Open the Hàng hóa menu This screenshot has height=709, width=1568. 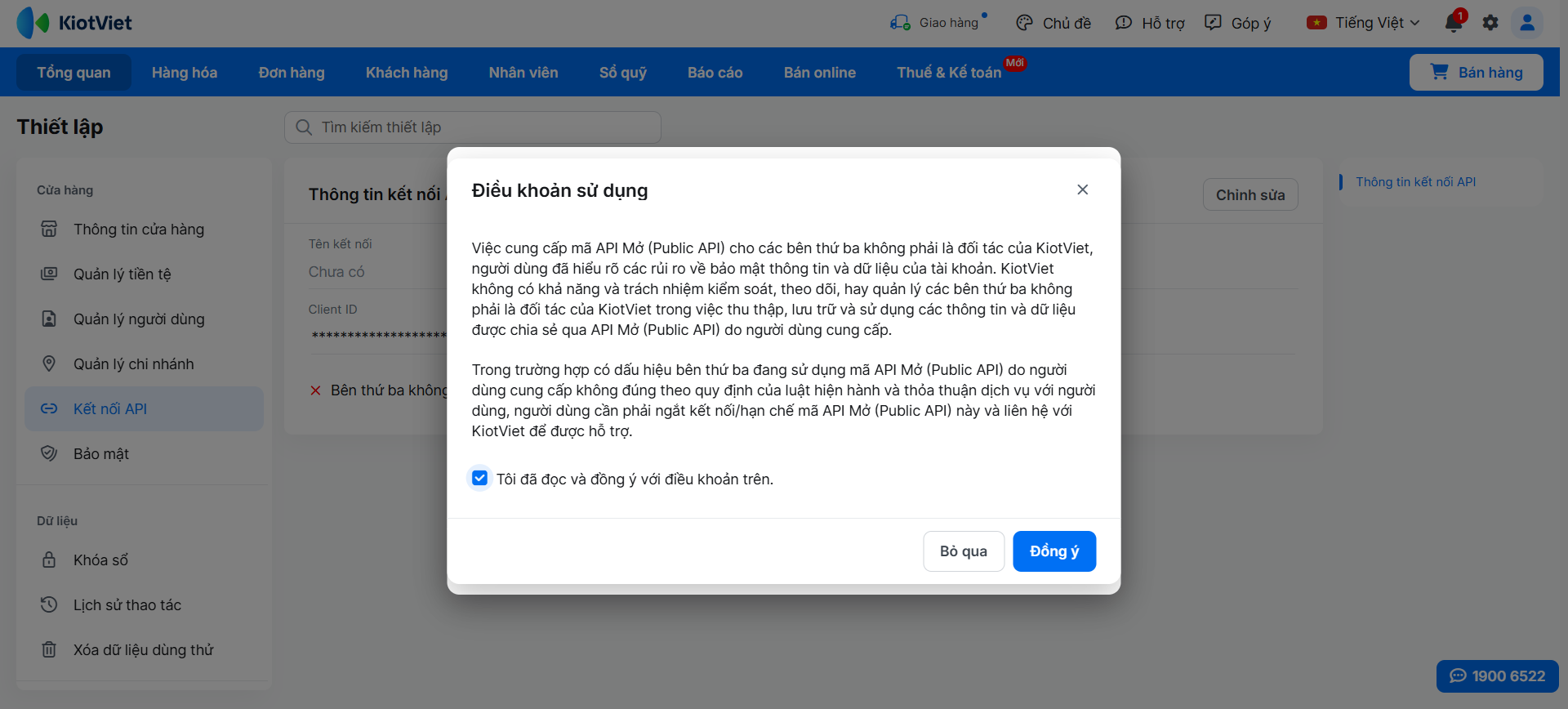coord(185,73)
